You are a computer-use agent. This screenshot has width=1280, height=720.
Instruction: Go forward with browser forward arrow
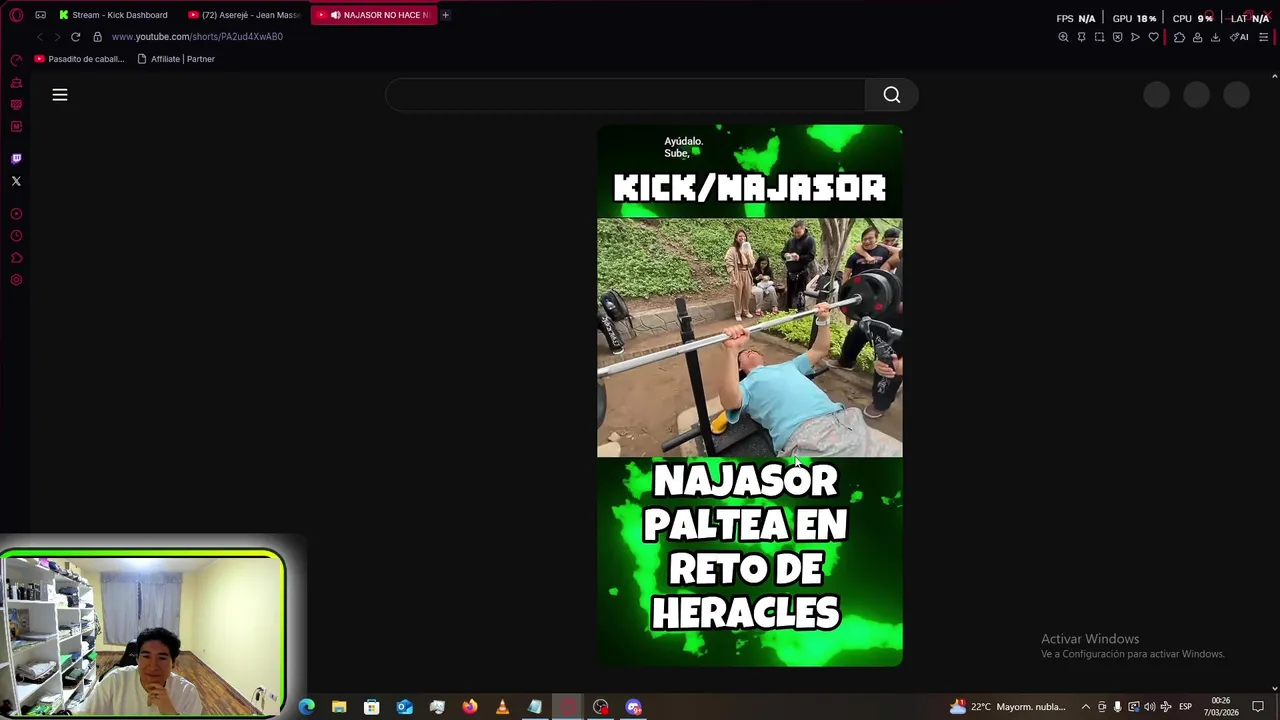(57, 37)
